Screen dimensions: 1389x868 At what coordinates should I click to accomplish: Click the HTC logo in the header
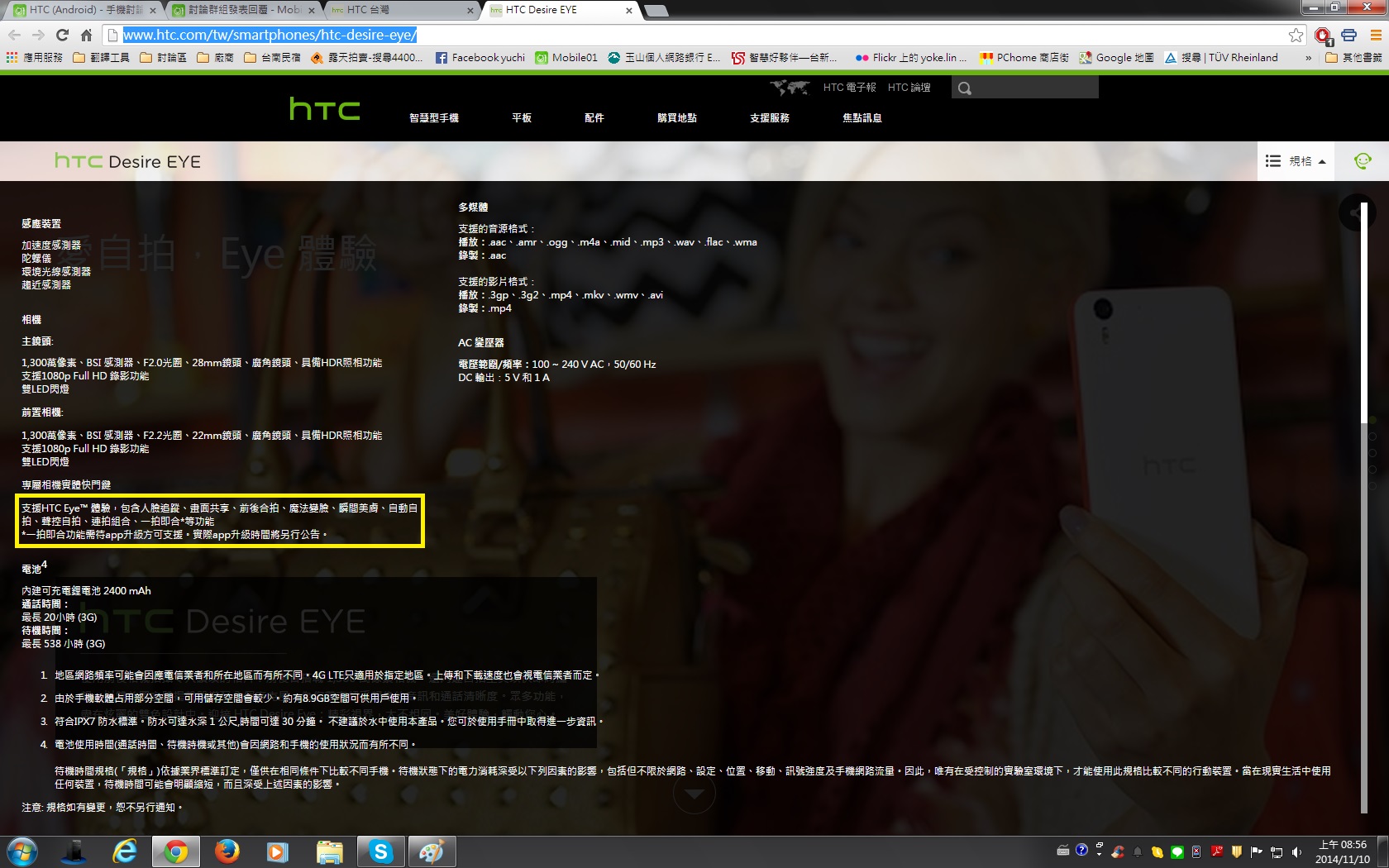pos(324,109)
